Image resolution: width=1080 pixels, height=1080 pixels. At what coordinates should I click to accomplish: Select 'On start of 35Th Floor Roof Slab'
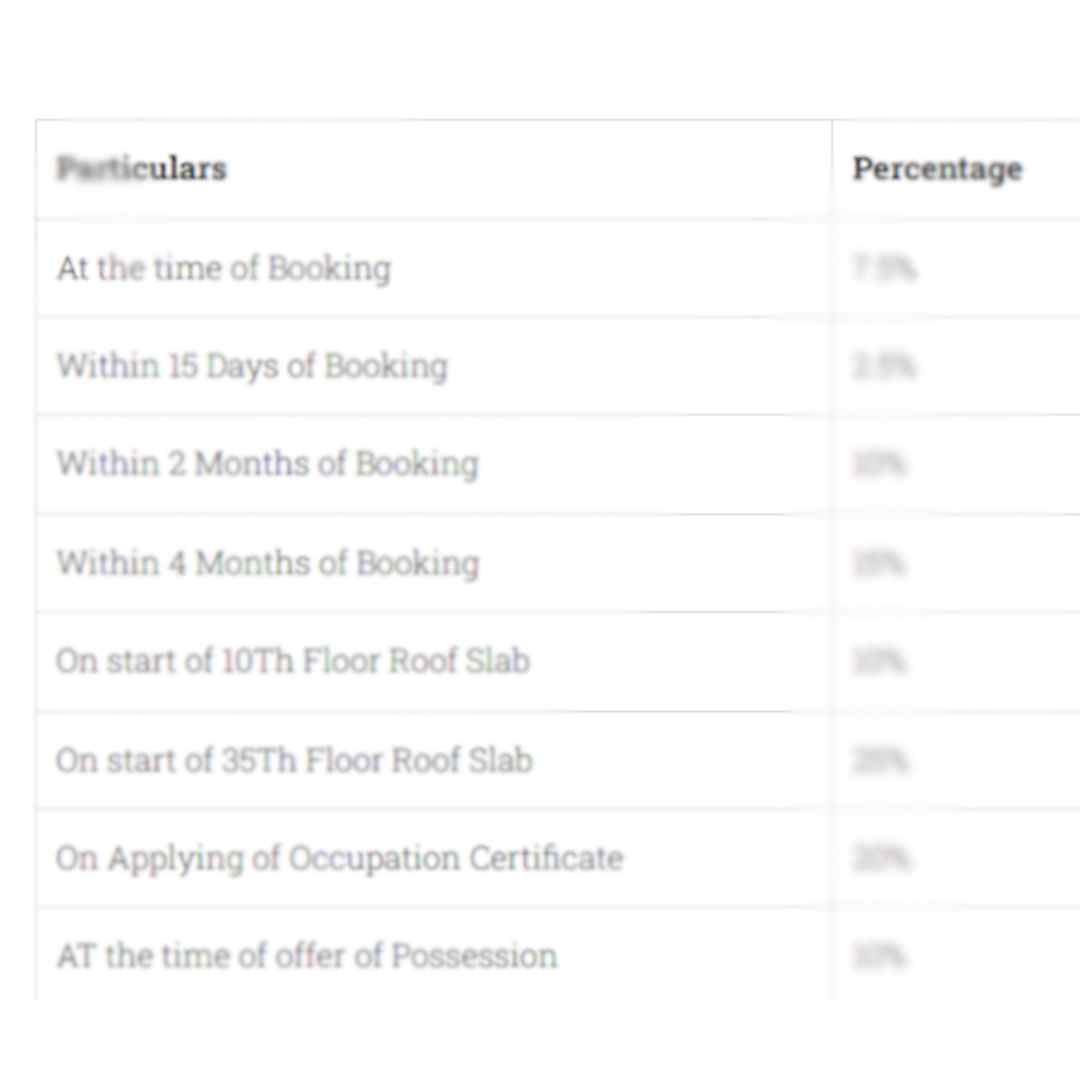[294, 760]
